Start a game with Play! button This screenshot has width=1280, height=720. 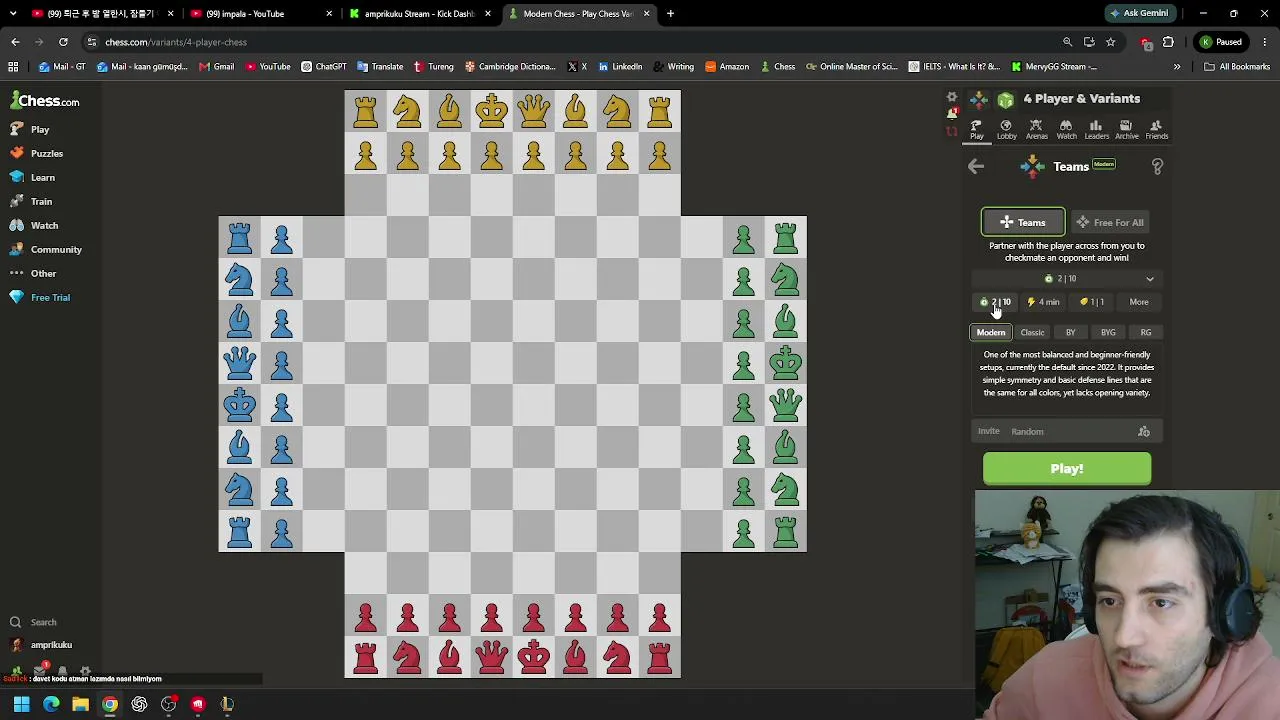coord(1067,469)
